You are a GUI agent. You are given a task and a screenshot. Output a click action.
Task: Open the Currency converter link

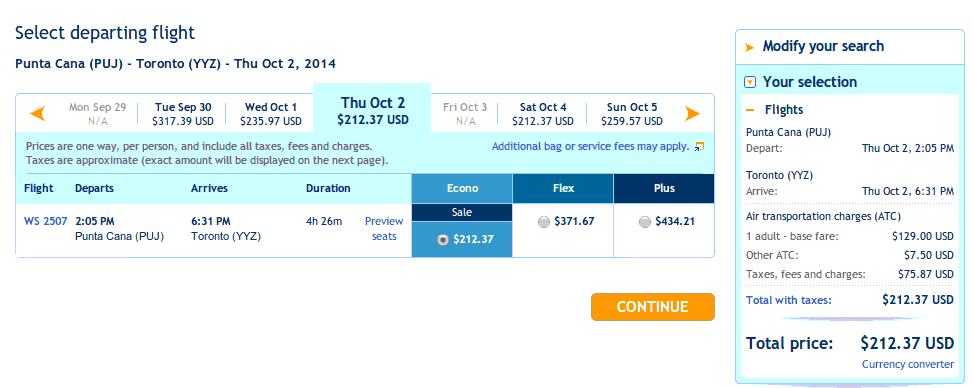(908, 364)
